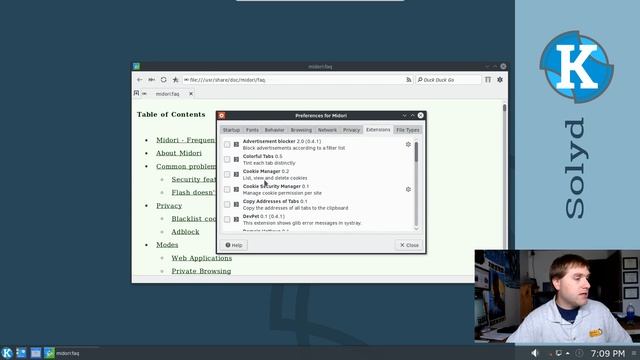640x360 pixels.
Task: Click Preferences dialog title bar icon
Action: click(x=222, y=116)
